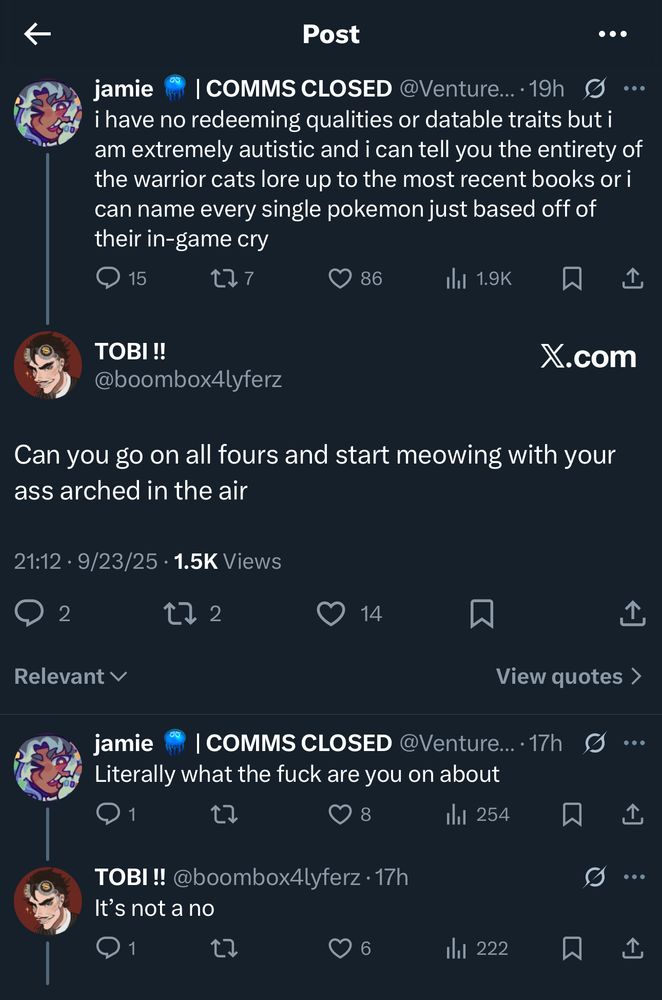The height and width of the screenshot is (1000, 662).
Task: Like jamie's original post with 86 likes
Action: (x=340, y=279)
